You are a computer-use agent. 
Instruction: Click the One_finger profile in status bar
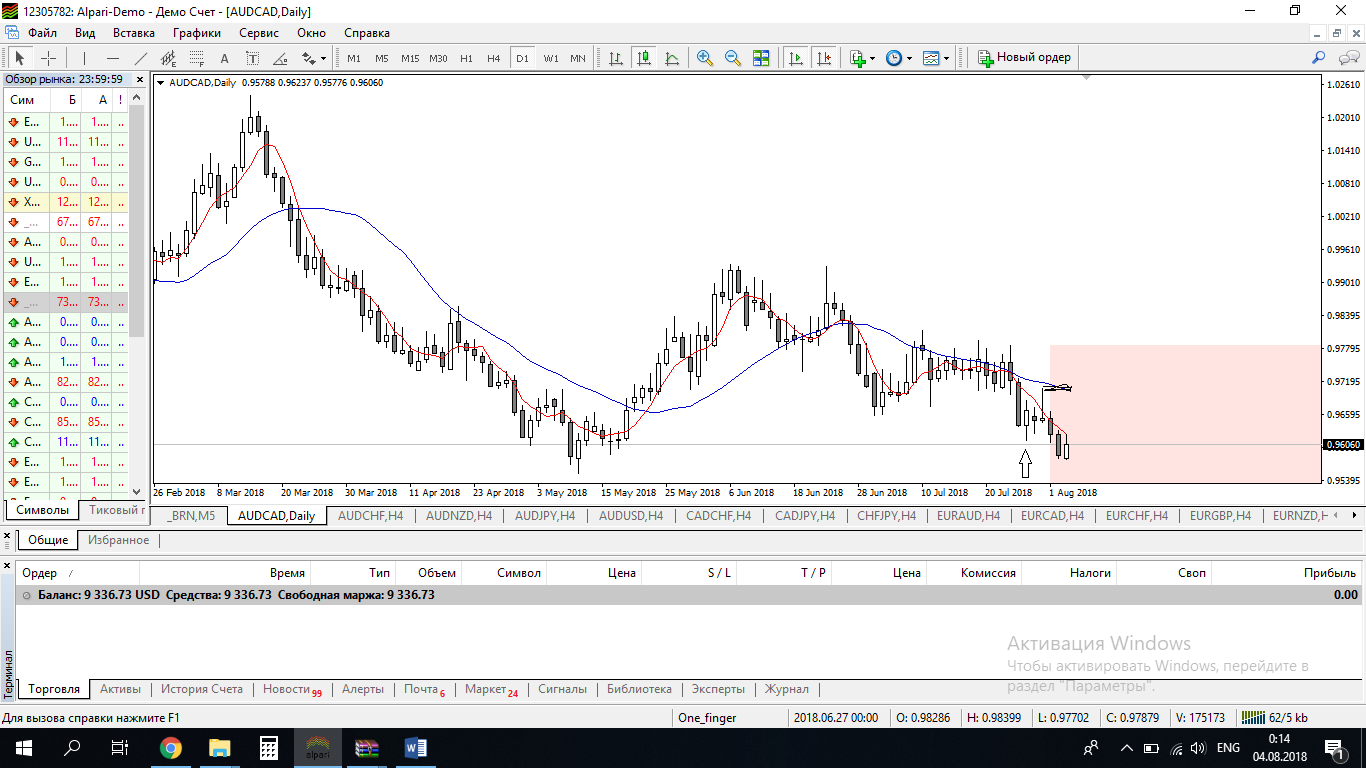click(x=707, y=717)
